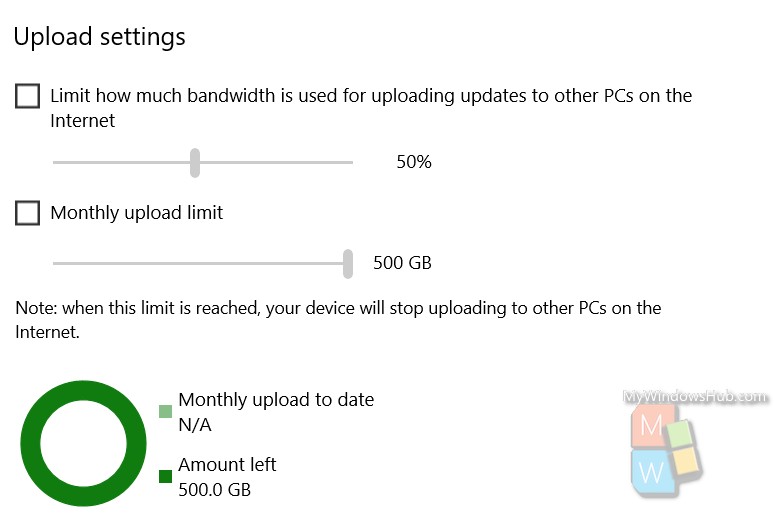775x530 pixels.
Task: Check the Monthly upload limit box
Action: [x=27, y=213]
